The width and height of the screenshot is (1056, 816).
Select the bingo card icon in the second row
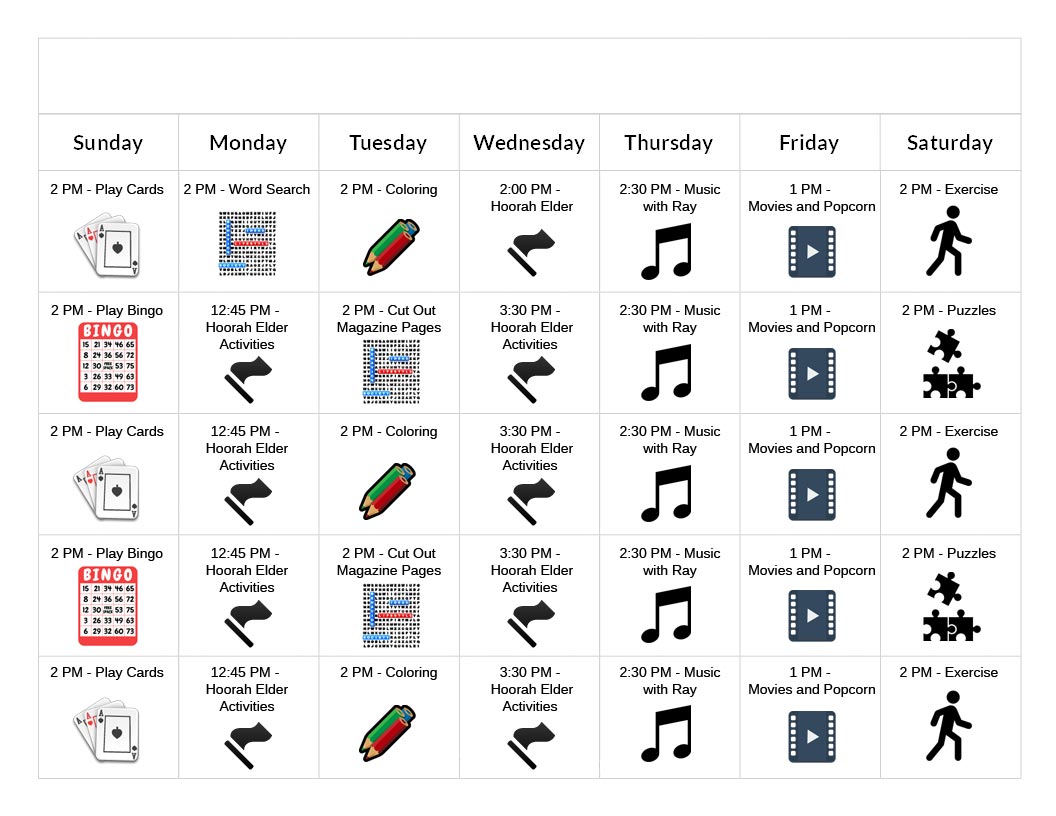click(107, 361)
